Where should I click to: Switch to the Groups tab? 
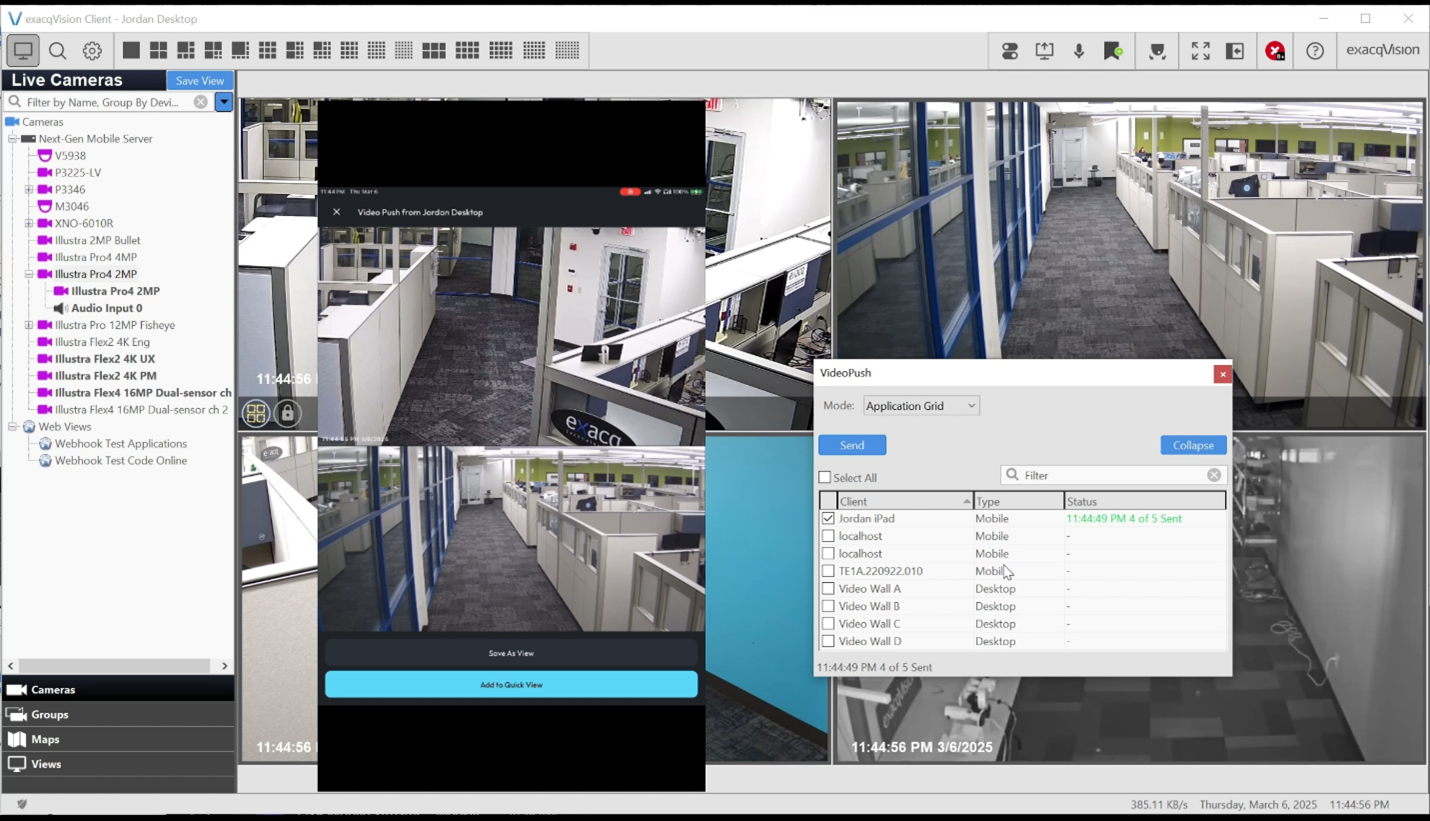(x=49, y=715)
